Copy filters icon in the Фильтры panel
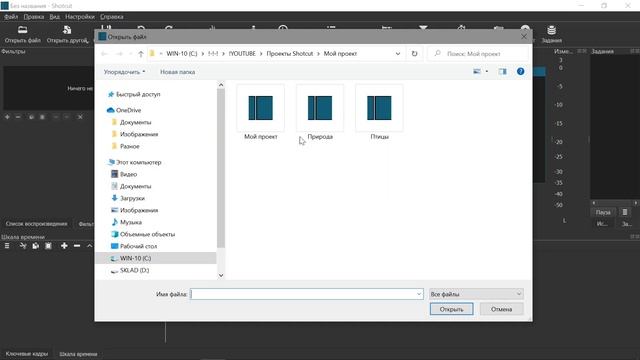640x360 pixels. point(31,117)
